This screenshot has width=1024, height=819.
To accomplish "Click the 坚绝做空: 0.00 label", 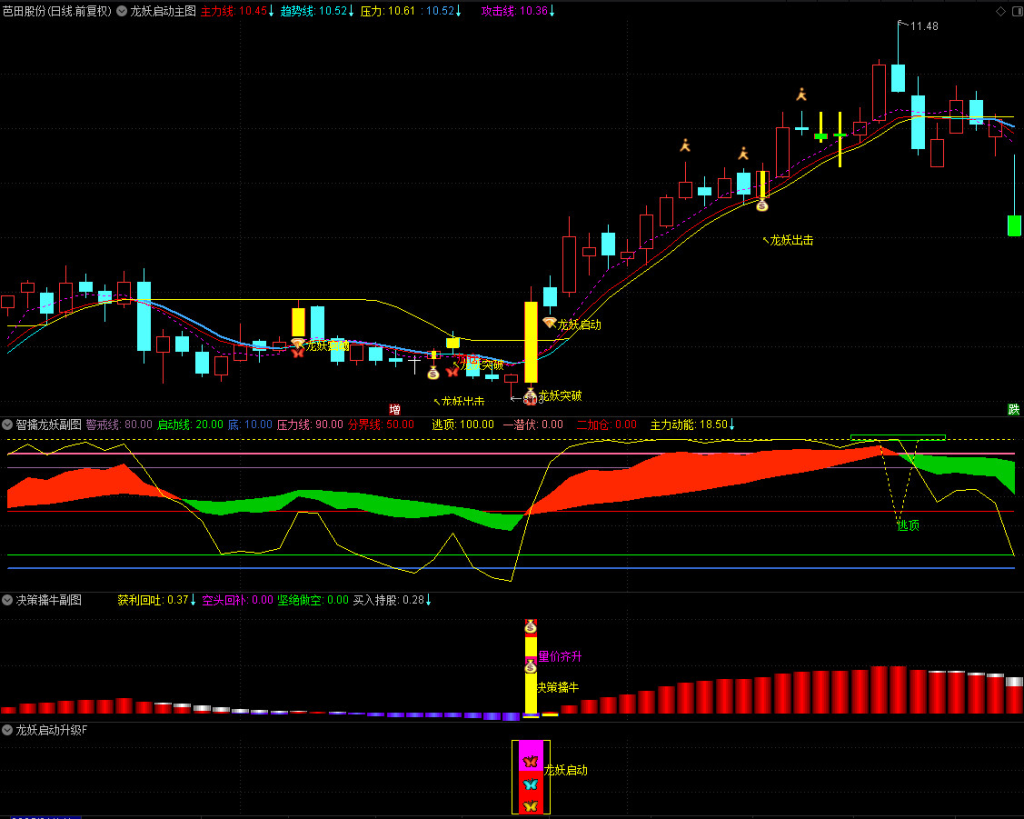I will 313,600.
